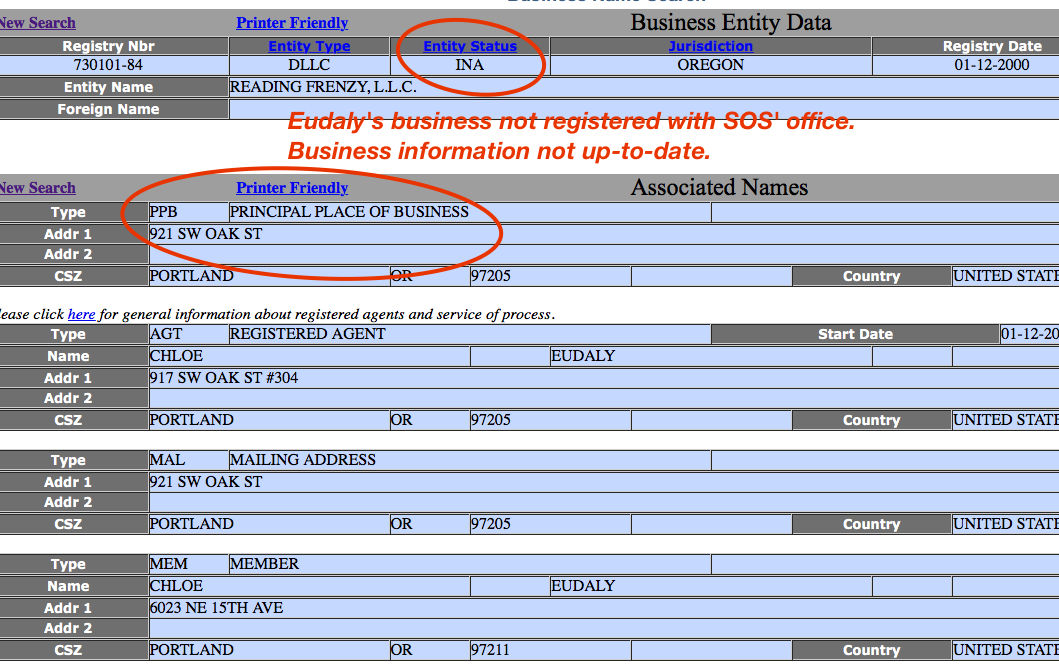Select entity name READING FRENZY, L.L.C.
Screen dimensions: 1059x672
coord(323,86)
